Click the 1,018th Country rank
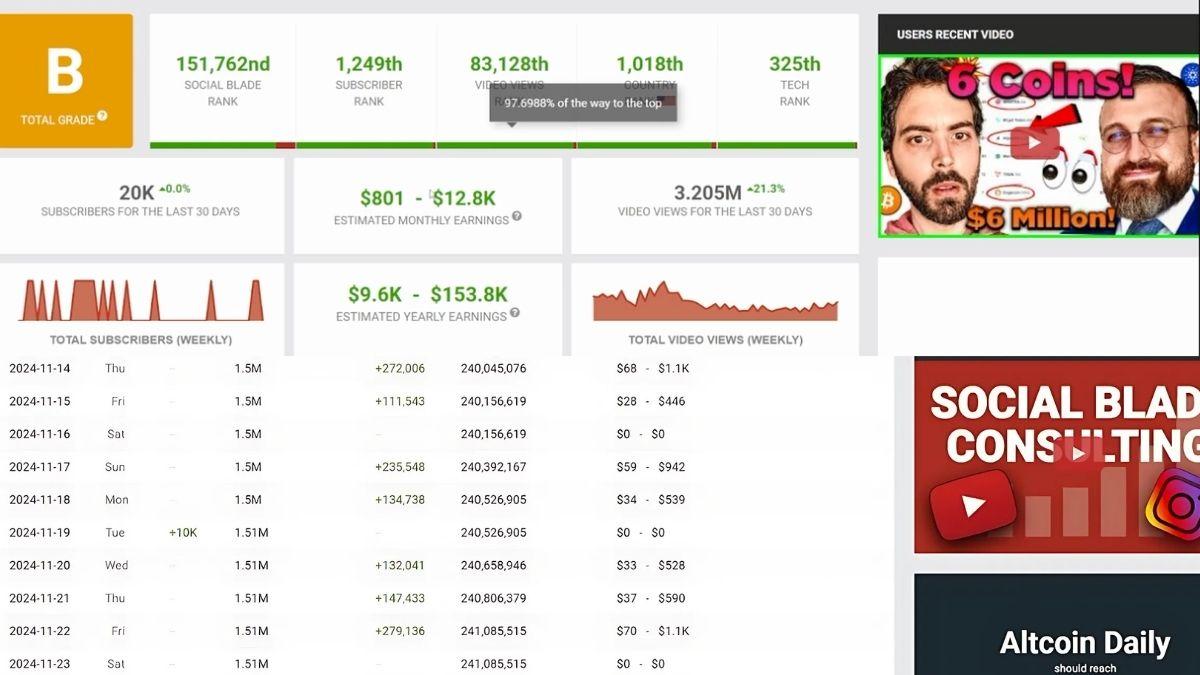 (649, 64)
